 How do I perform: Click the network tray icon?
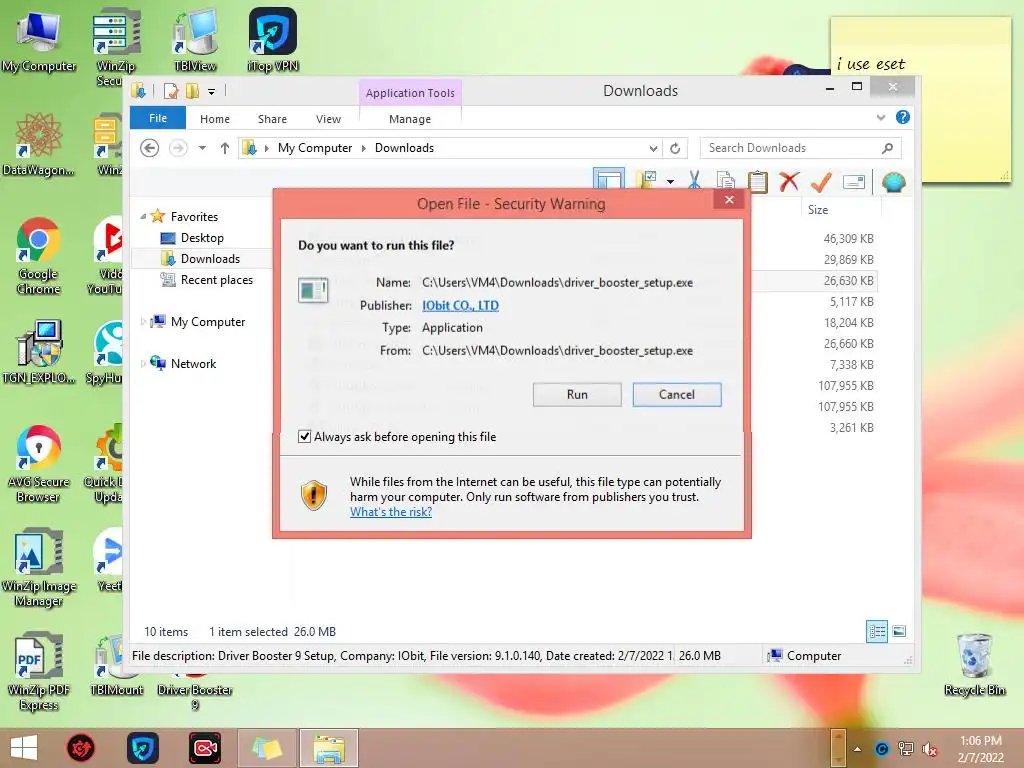906,749
